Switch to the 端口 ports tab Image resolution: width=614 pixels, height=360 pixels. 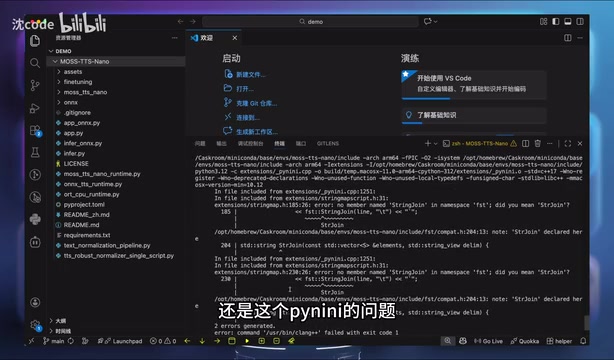coord(301,143)
